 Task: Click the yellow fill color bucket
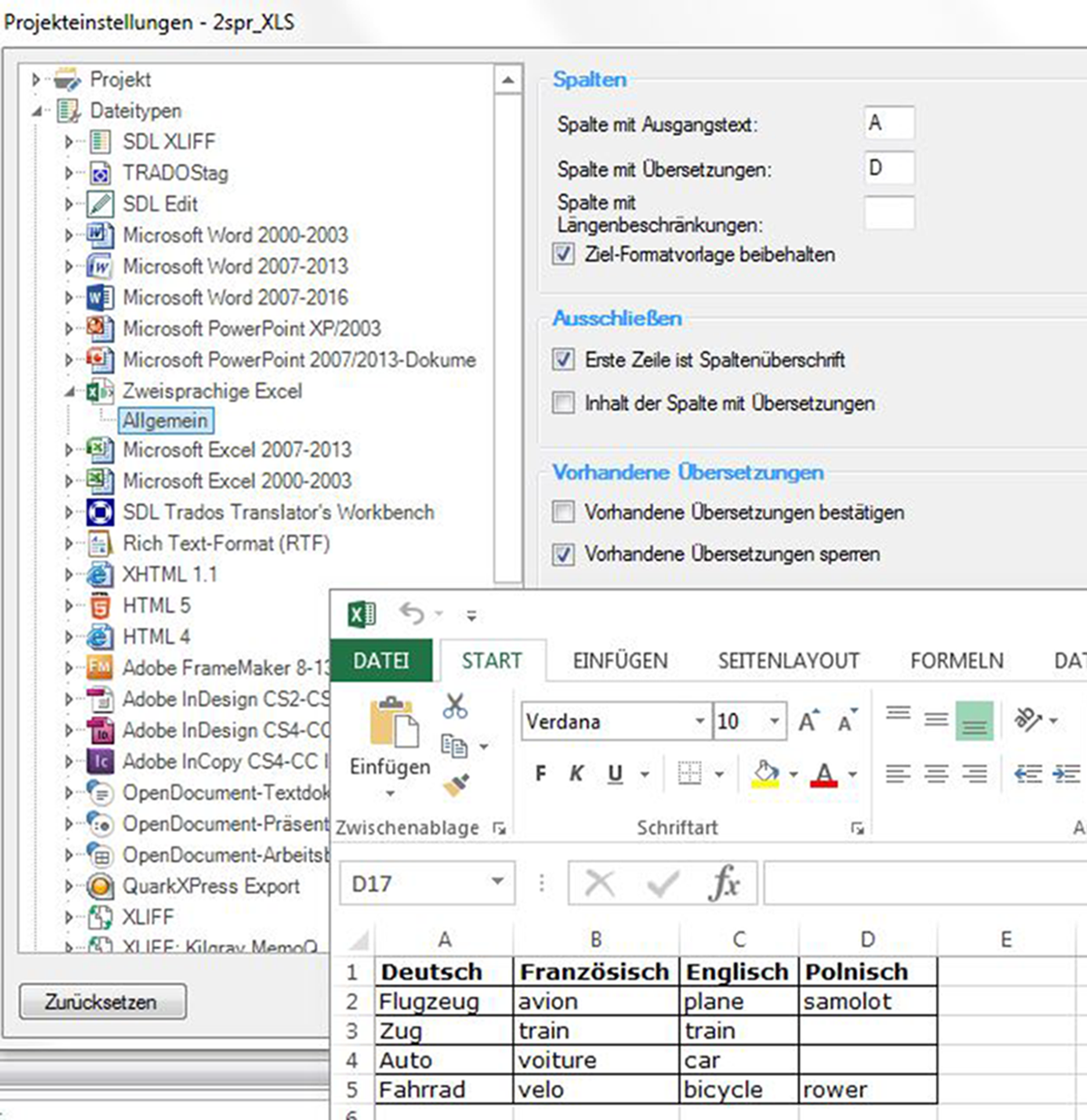click(765, 774)
